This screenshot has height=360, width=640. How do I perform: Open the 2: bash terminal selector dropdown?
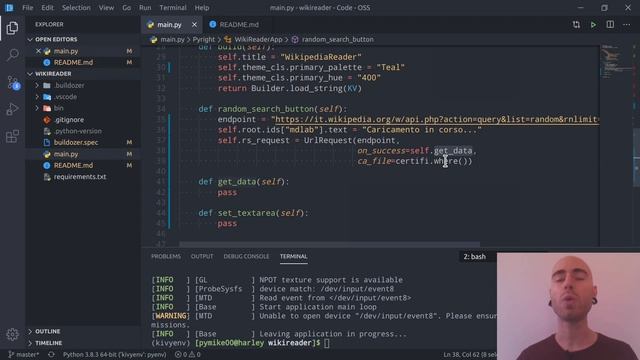coord(478,256)
